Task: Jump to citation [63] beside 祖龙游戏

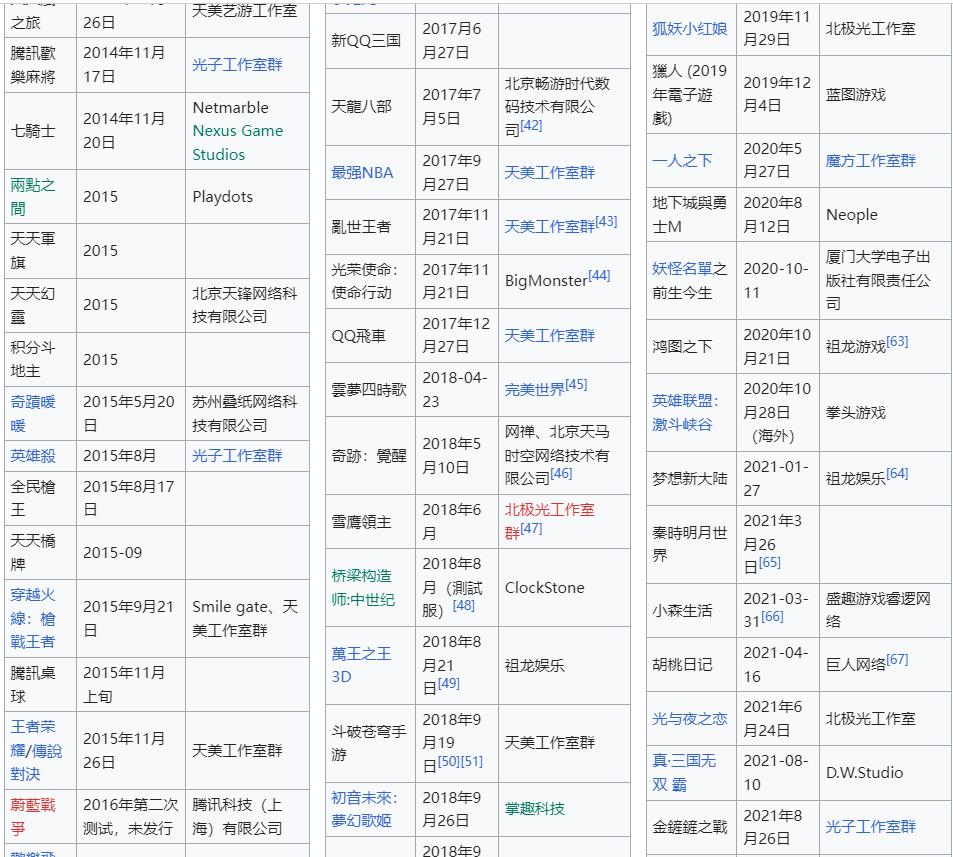Action: tap(897, 341)
